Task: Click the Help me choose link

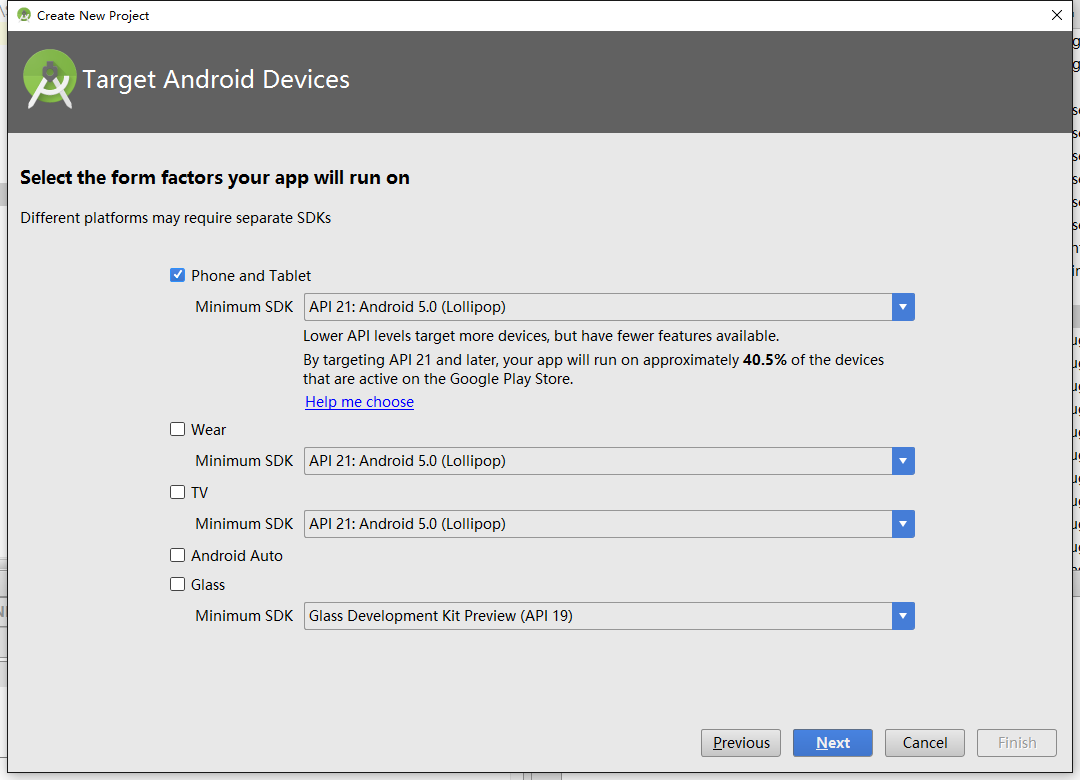Action: tap(360, 402)
